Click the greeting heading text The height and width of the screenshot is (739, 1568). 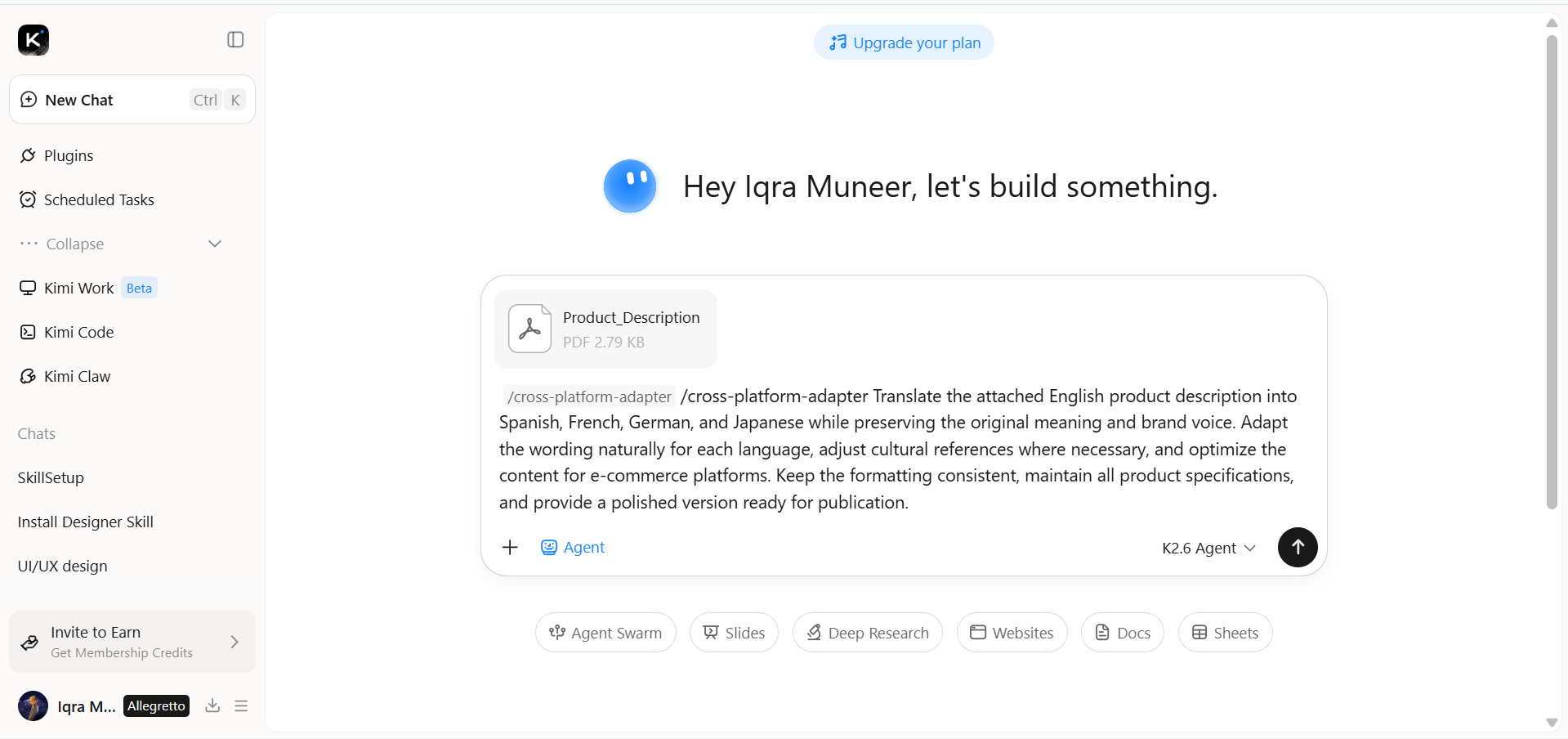[950, 186]
